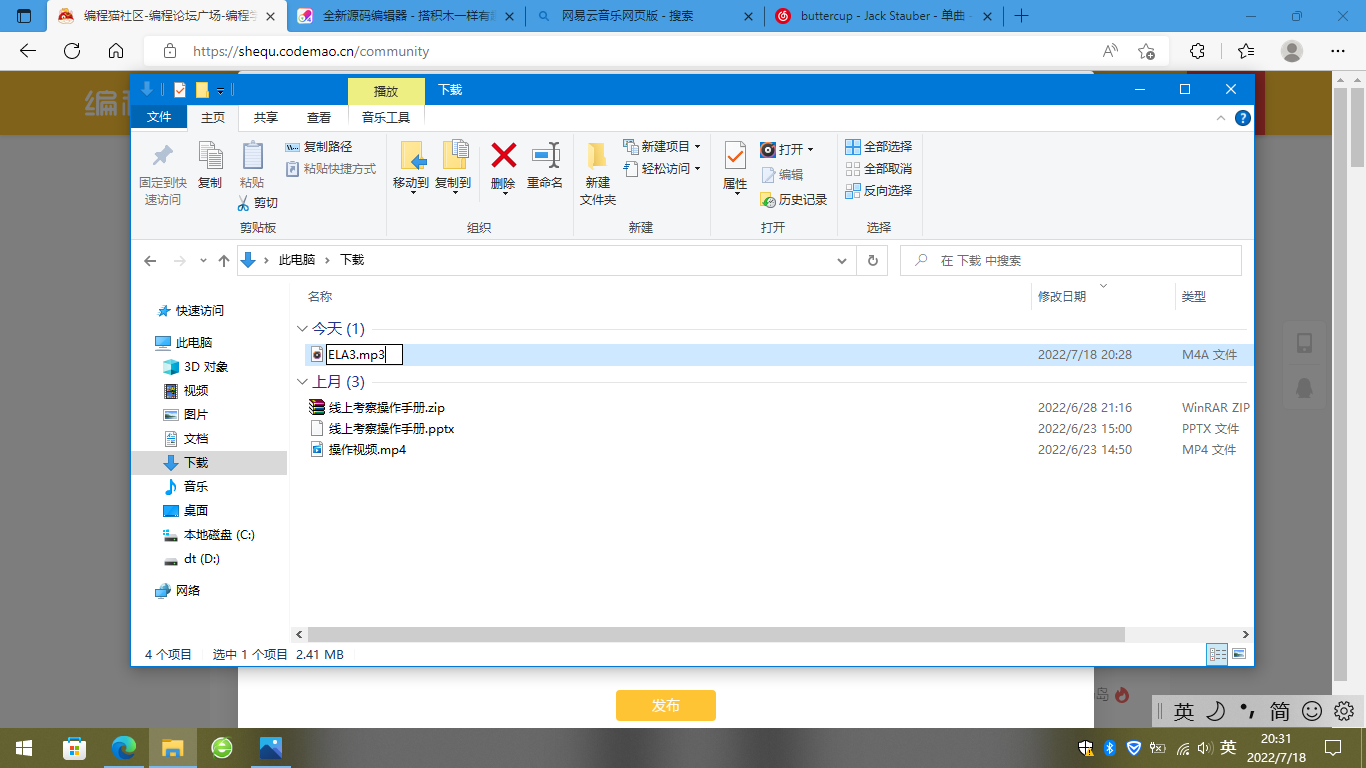Open the Open (打开) dropdown in ribbon
Screen dimensions: 1366x768
tap(787, 149)
